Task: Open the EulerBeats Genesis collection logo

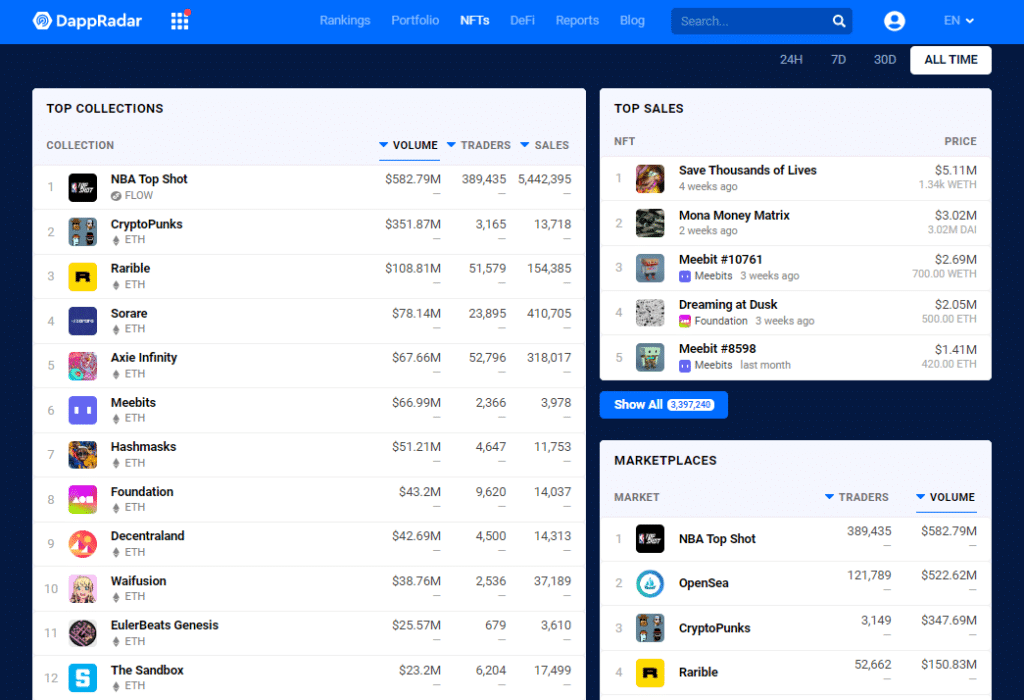Action: pyautogui.click(x=83, y=633)
